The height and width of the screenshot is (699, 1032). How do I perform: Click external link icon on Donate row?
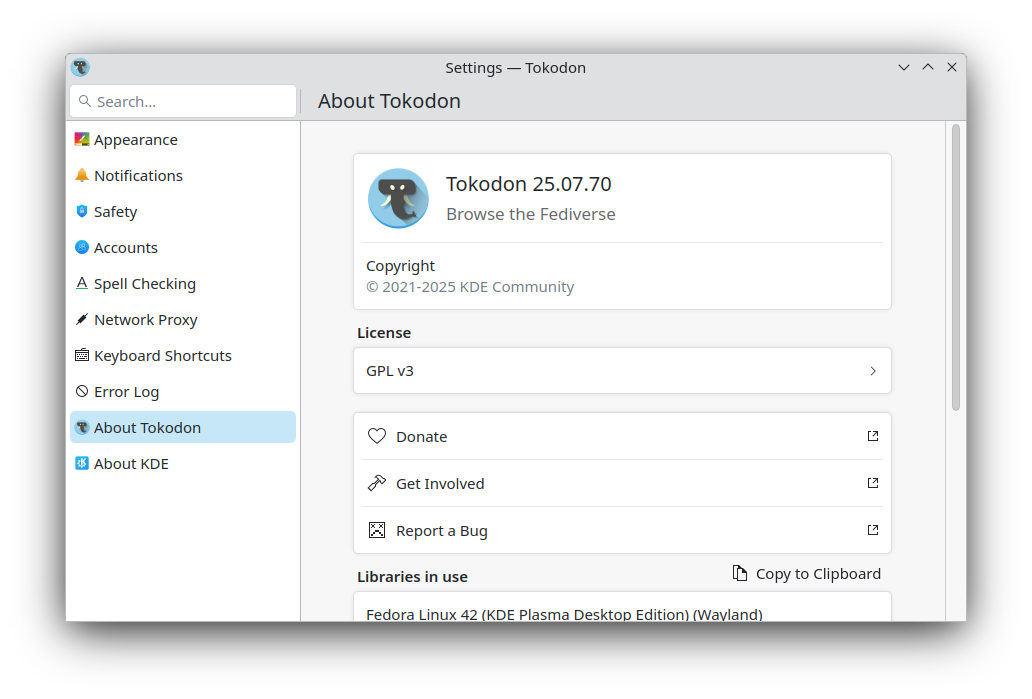click(873, 436)
